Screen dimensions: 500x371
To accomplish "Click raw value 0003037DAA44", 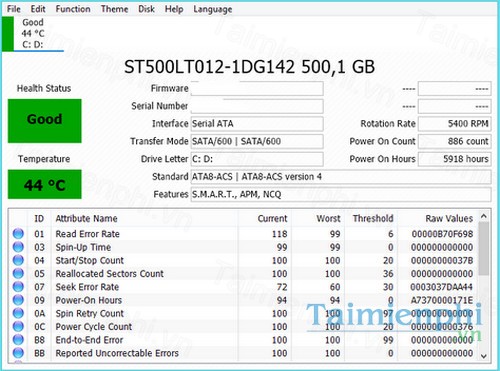I will tap(442, 287).
